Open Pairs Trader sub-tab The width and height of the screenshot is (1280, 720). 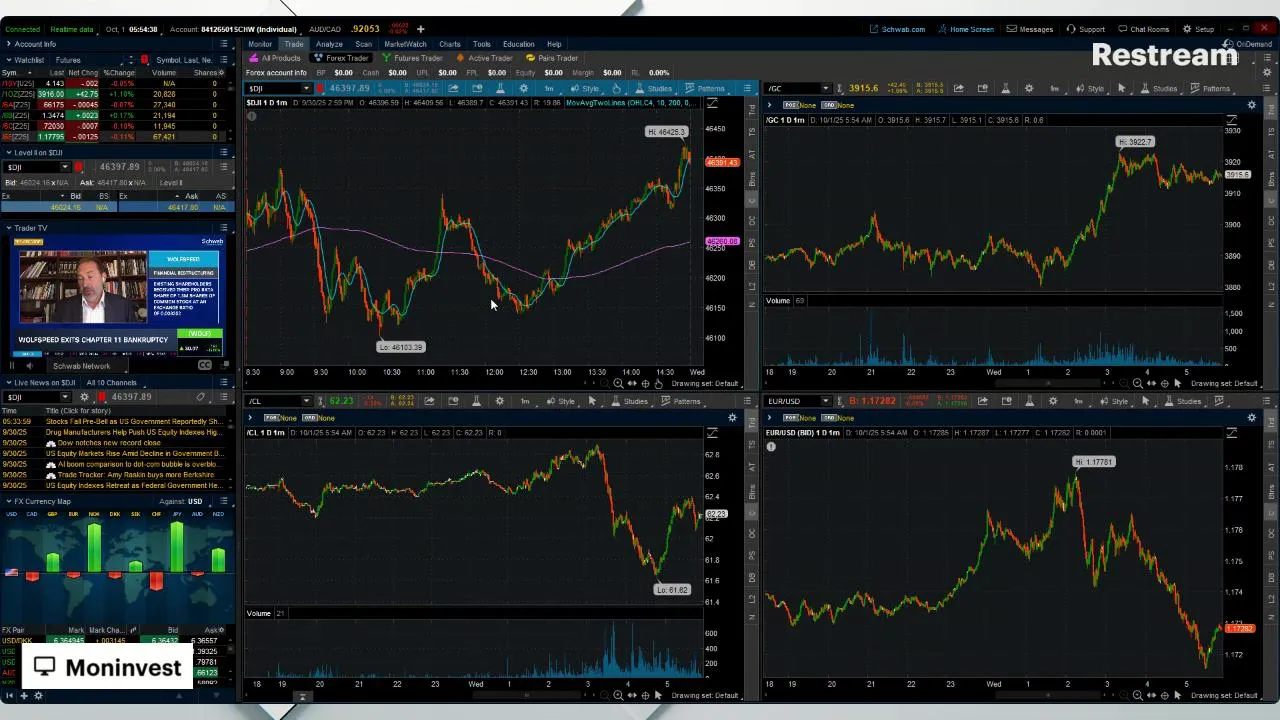tap(552, 58)
